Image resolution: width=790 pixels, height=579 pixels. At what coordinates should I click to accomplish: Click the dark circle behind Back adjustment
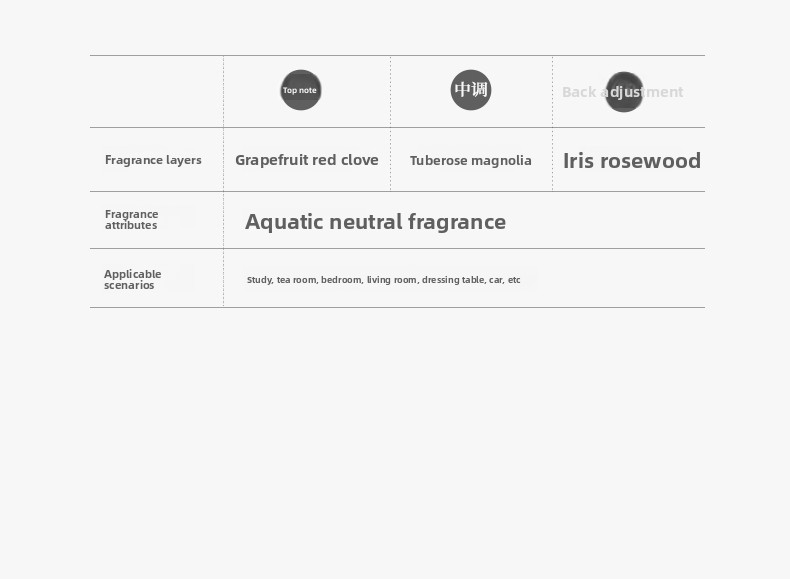[x=624, y=92]
